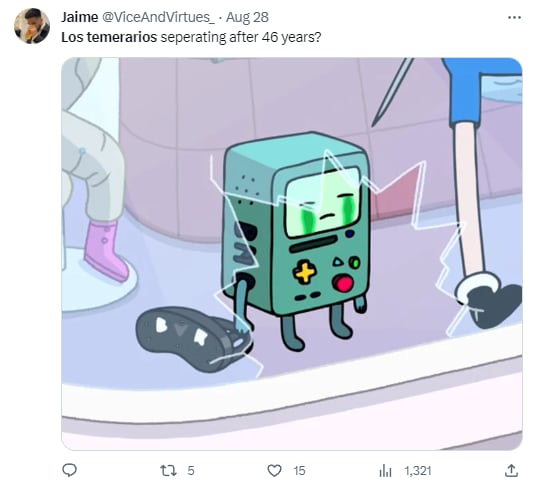
Task: Click the bold Los temerarios text
Action: click(x=109, y=37)
